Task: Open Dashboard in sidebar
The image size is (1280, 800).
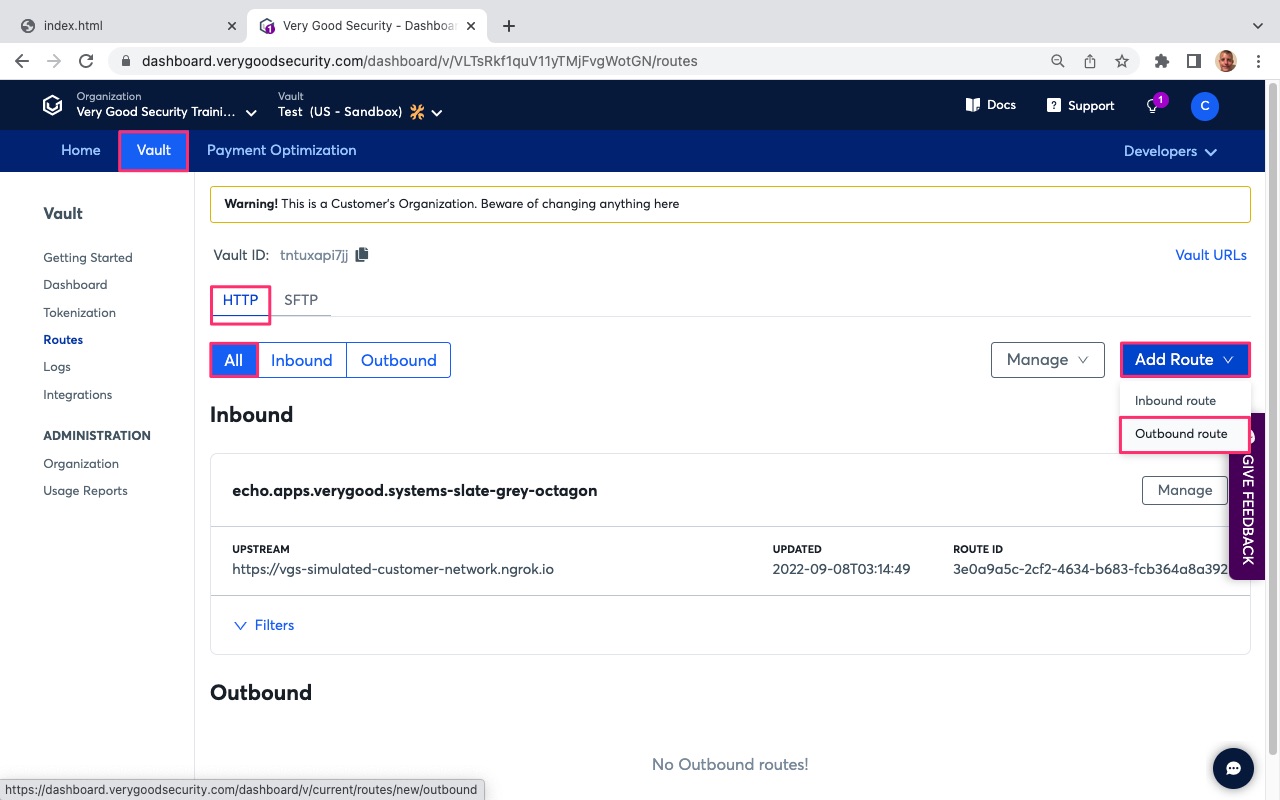Action: tap(75, 285)
